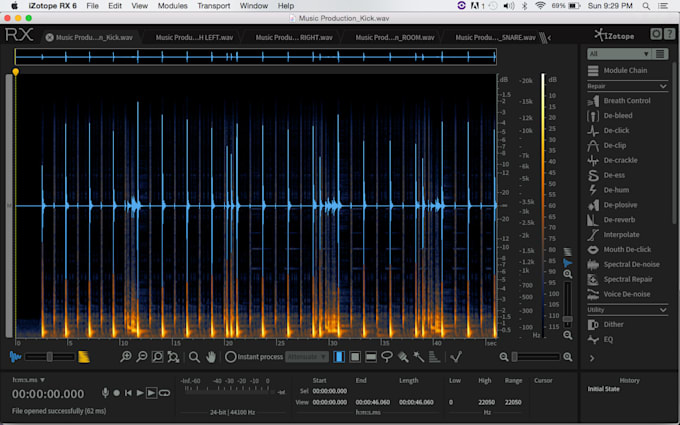Select the magnifier Zoom tool

click(194, 357)
